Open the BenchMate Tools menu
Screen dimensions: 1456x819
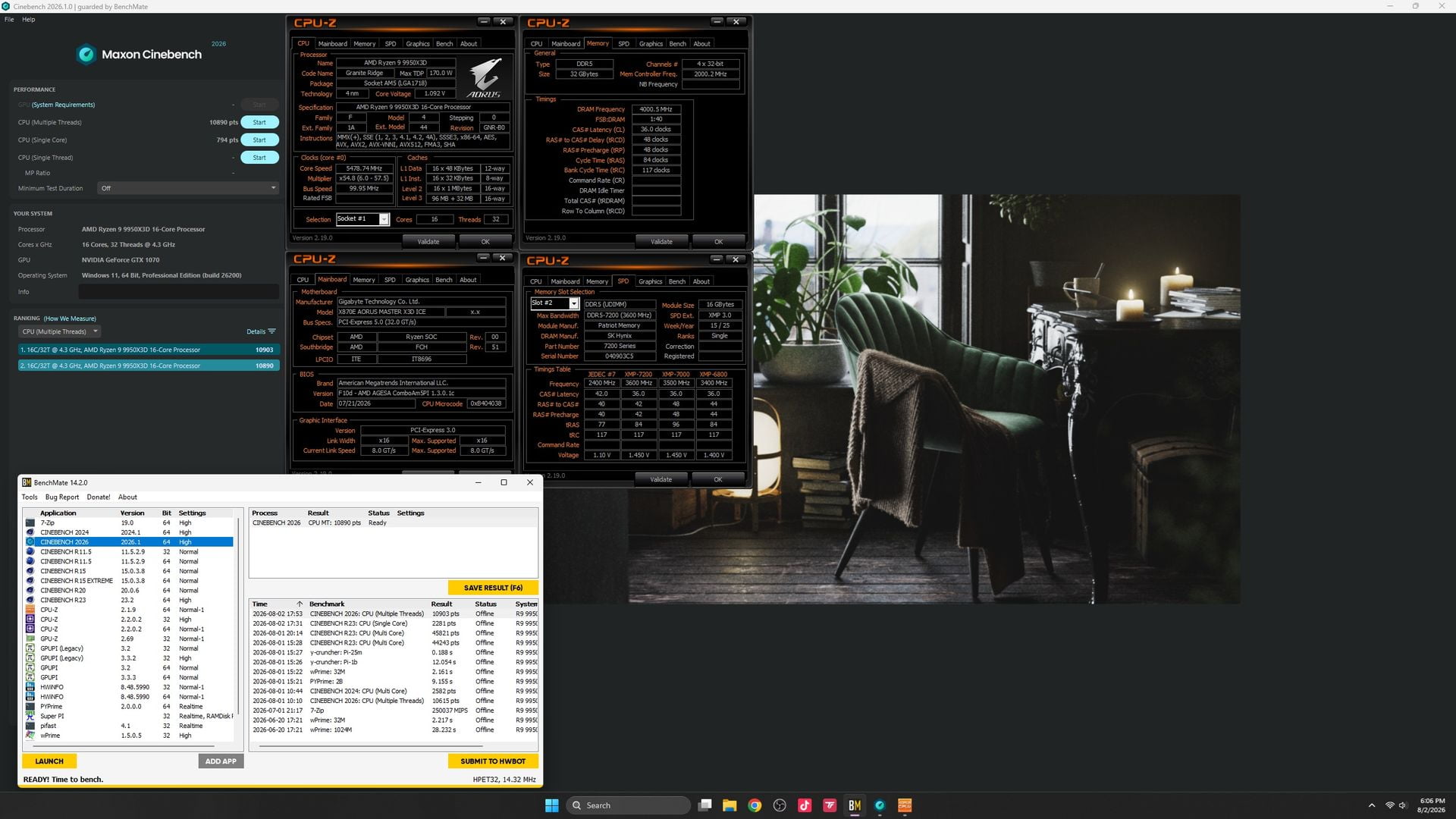tap(30, 497)
